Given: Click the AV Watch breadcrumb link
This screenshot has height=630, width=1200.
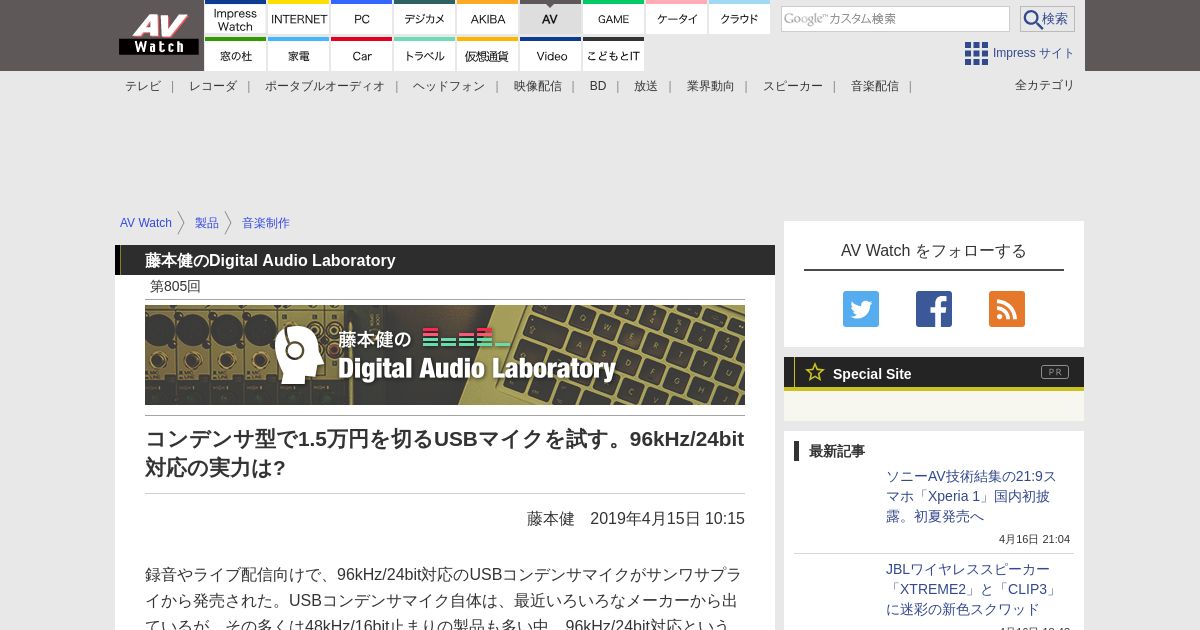Looking at the screenshot, I should click(x=146, y=223).
